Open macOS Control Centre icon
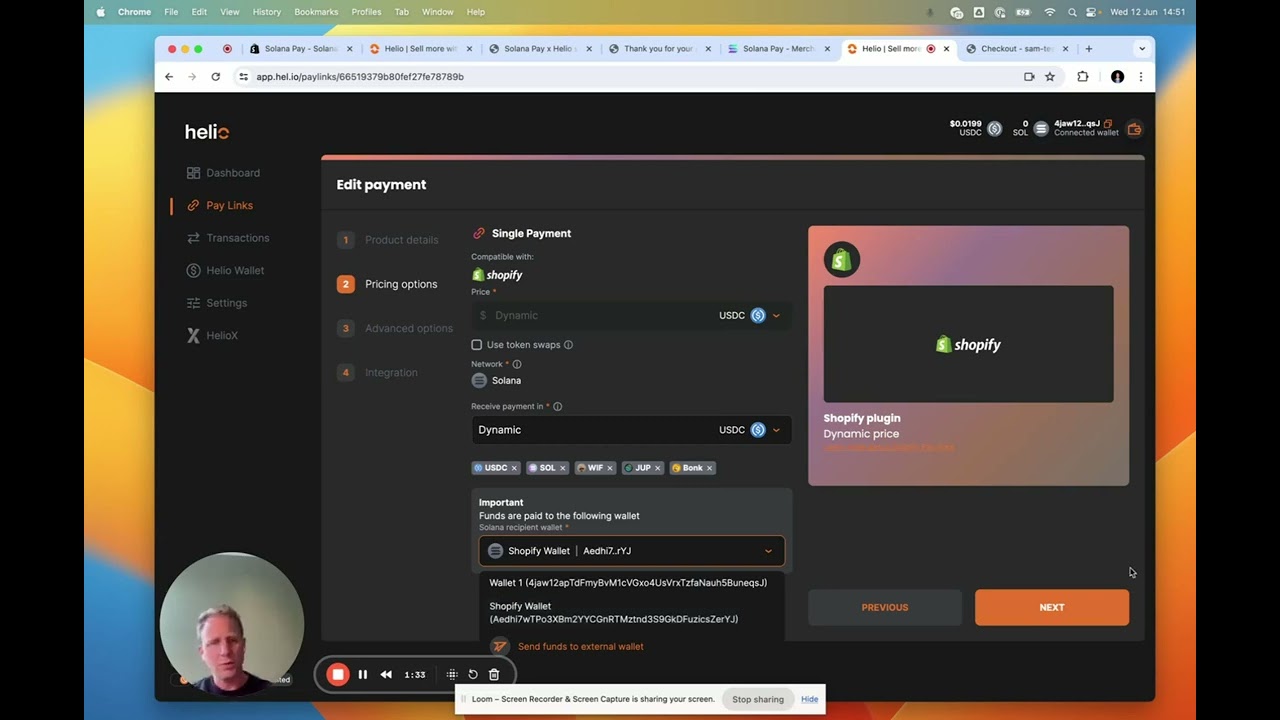 [1093, 12]
